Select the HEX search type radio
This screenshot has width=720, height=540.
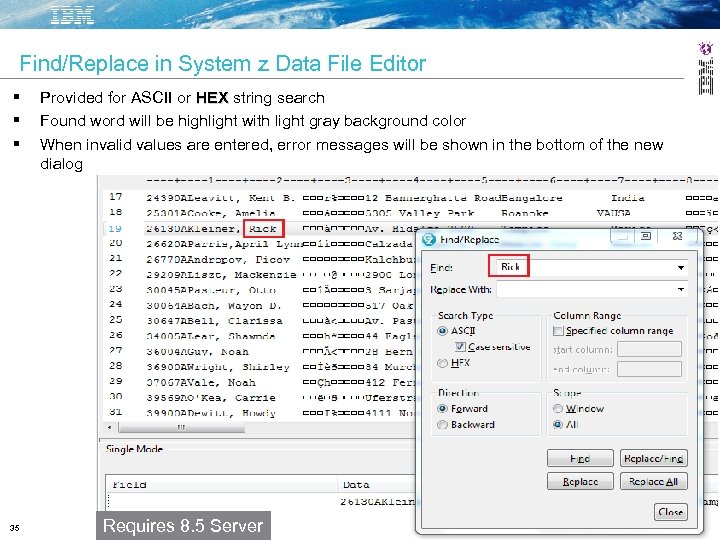(x=442, y=363)
